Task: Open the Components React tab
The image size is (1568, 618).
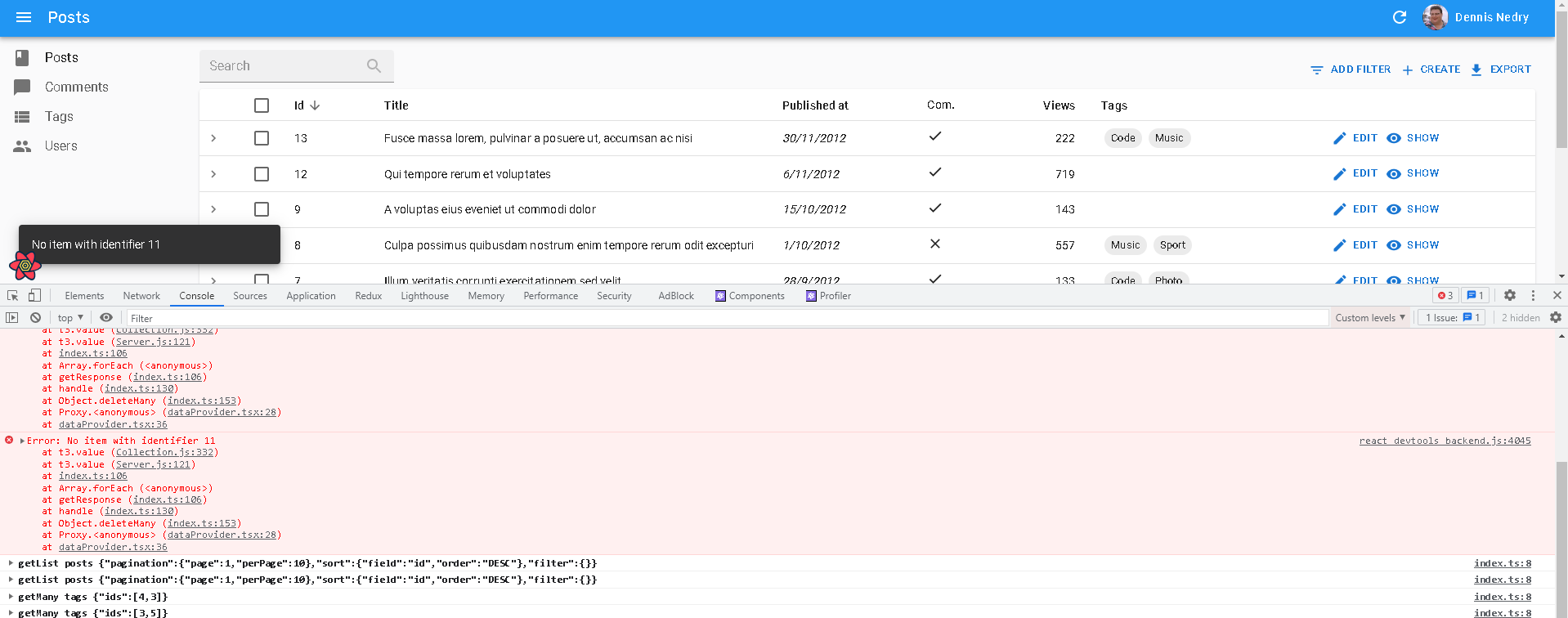Action: pyautogui.click(x=750, y=296)
